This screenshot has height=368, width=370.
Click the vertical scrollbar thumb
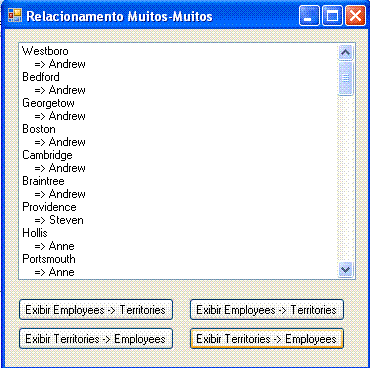coord(345,78)
